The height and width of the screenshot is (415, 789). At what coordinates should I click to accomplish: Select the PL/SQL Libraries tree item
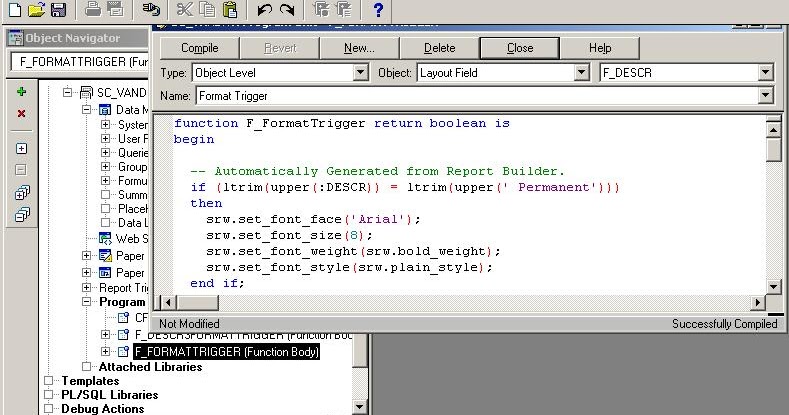[110, 395]
